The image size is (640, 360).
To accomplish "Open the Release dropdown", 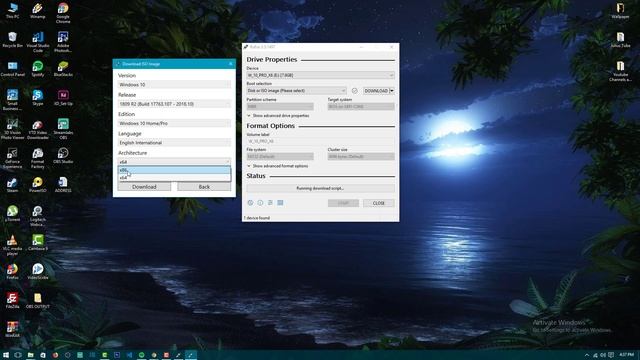I will pos(174,104).
